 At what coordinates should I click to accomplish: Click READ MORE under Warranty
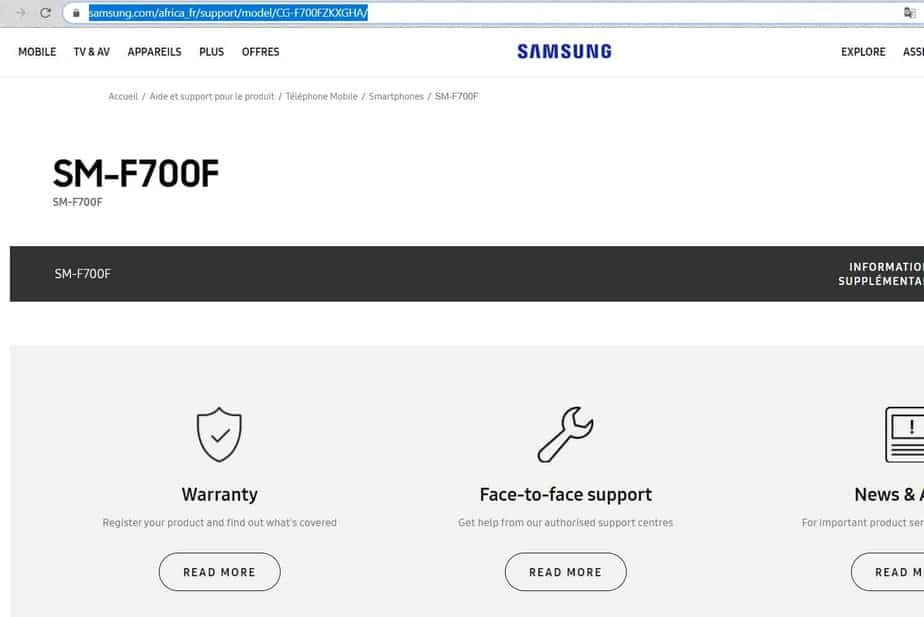(x=219, y=572)
